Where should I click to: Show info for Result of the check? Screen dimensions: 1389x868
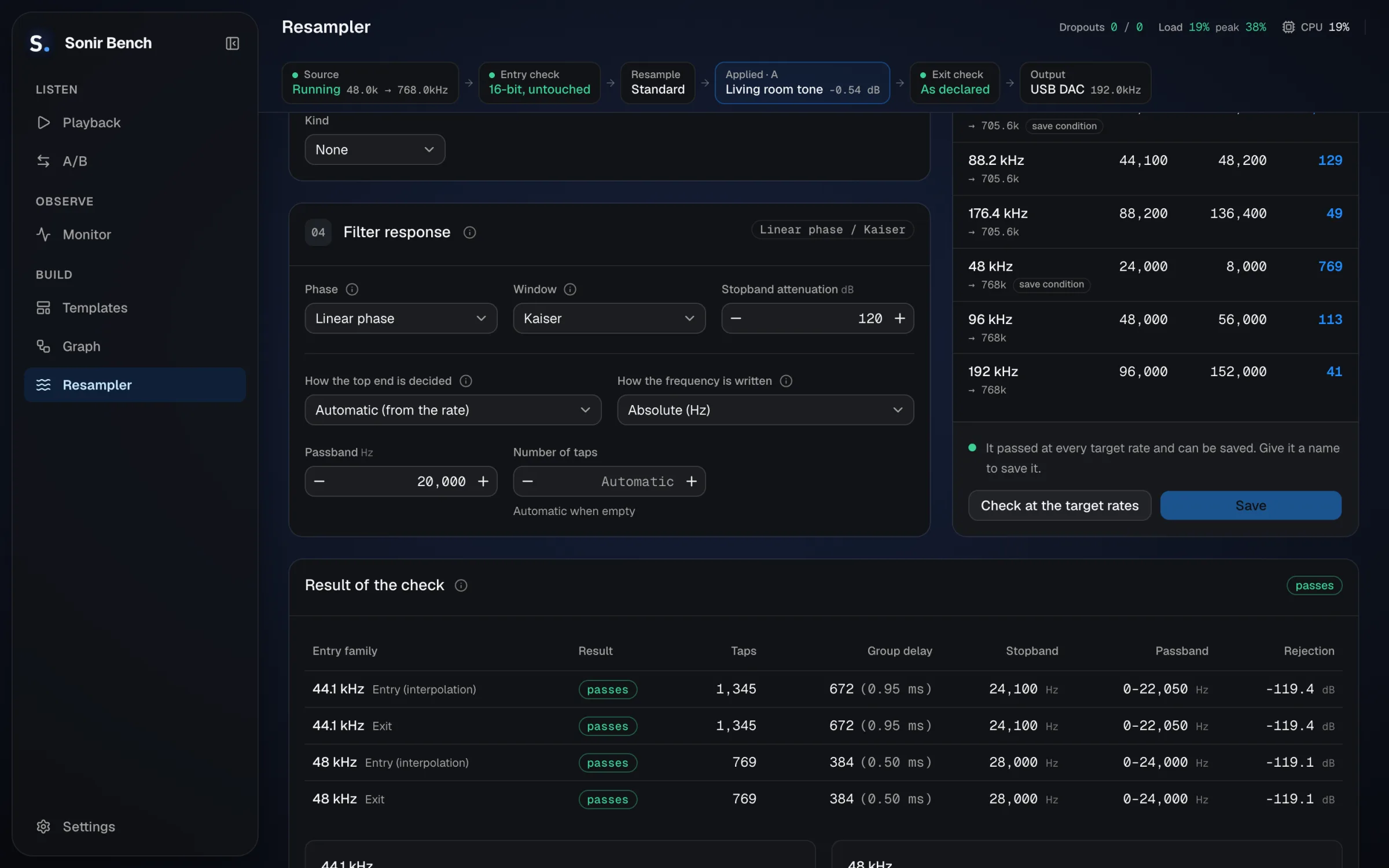pos(461,586)
